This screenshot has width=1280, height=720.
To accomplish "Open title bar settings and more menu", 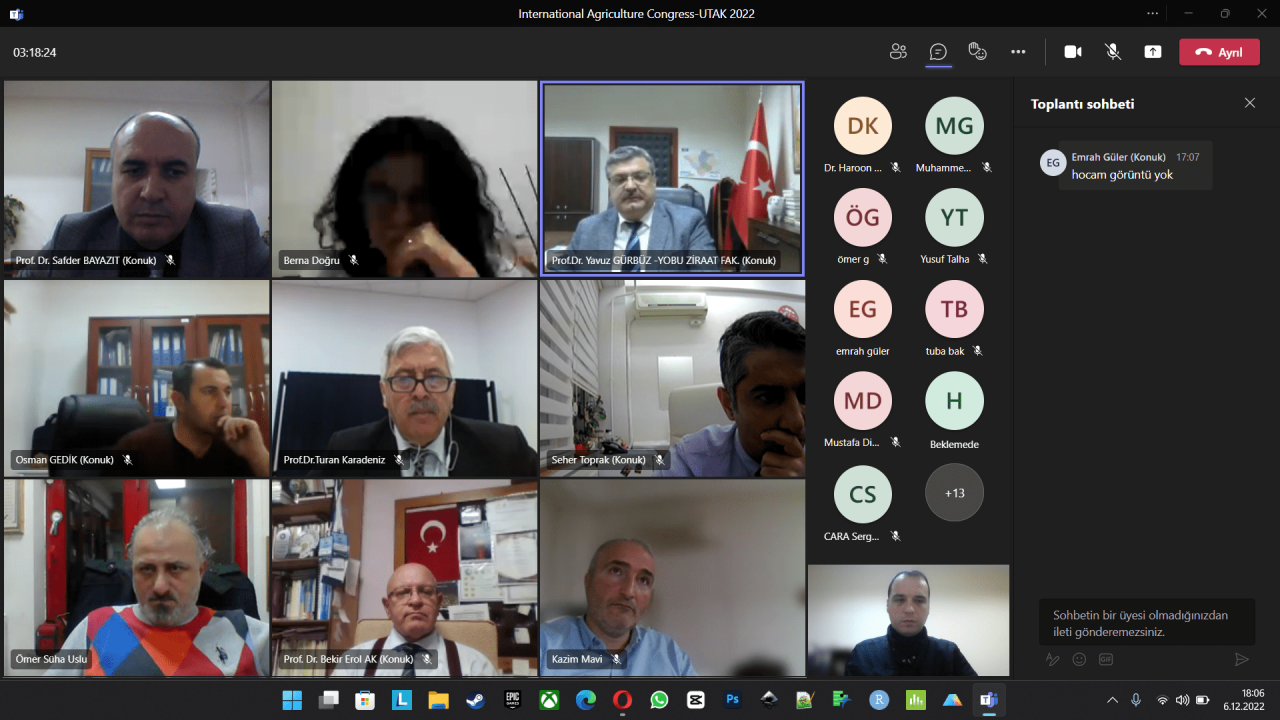I will click(1153, 14).
